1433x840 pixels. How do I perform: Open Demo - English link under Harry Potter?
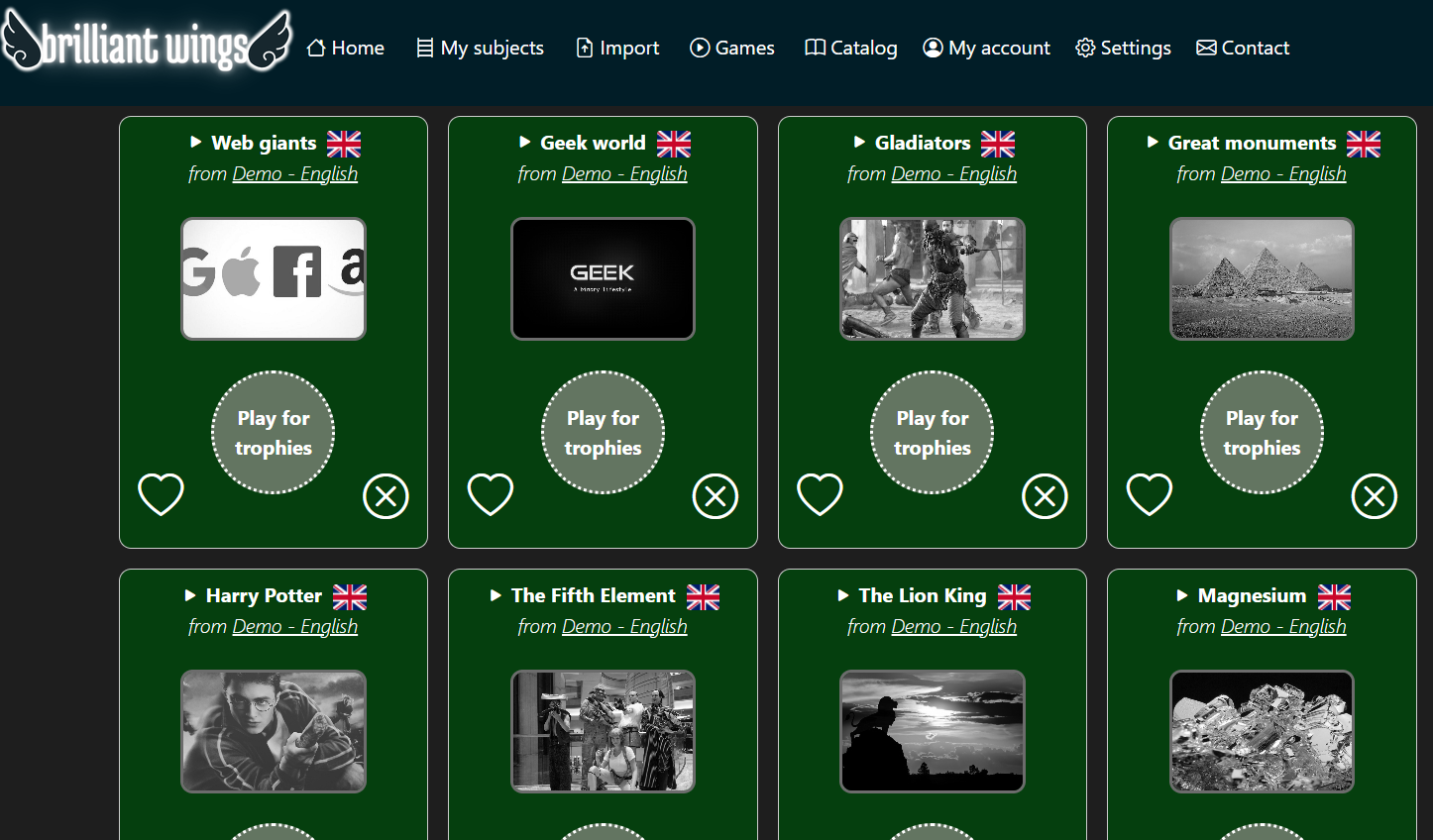[295, 626]
